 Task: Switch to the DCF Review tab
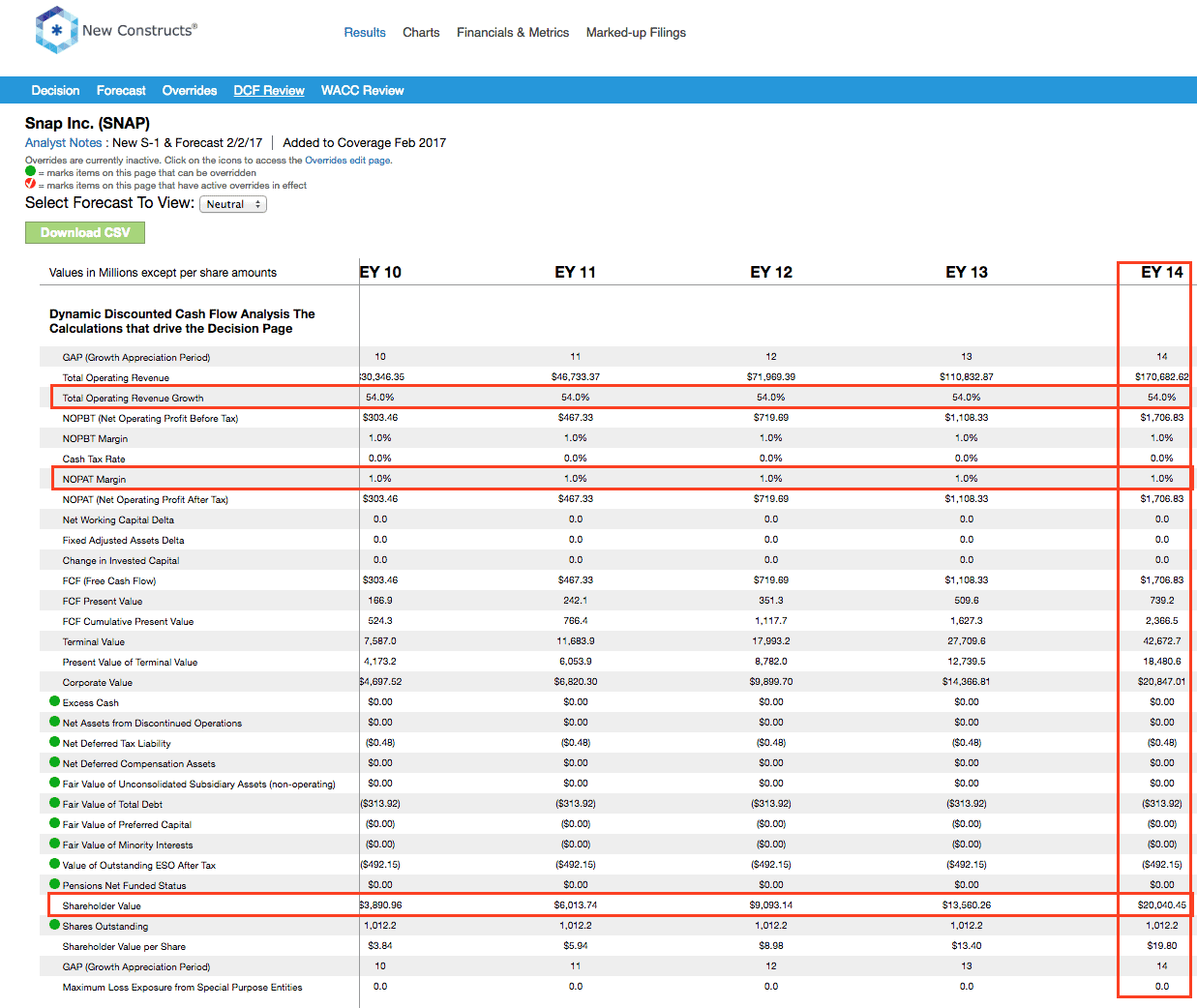[269, 91]
